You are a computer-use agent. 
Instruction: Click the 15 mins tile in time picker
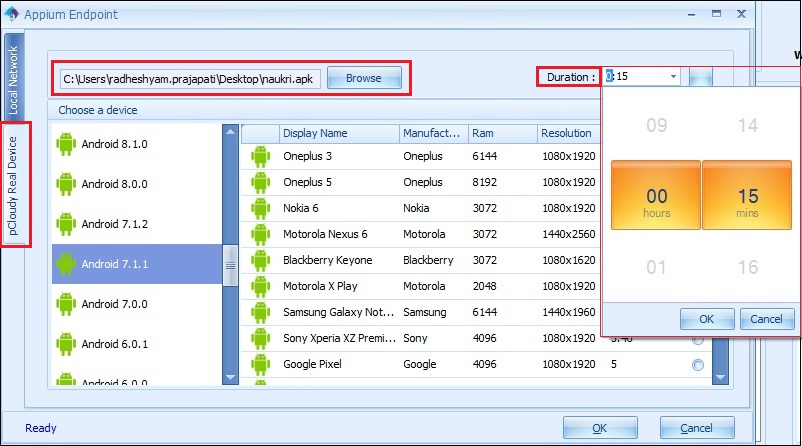(x=747, y=195)
